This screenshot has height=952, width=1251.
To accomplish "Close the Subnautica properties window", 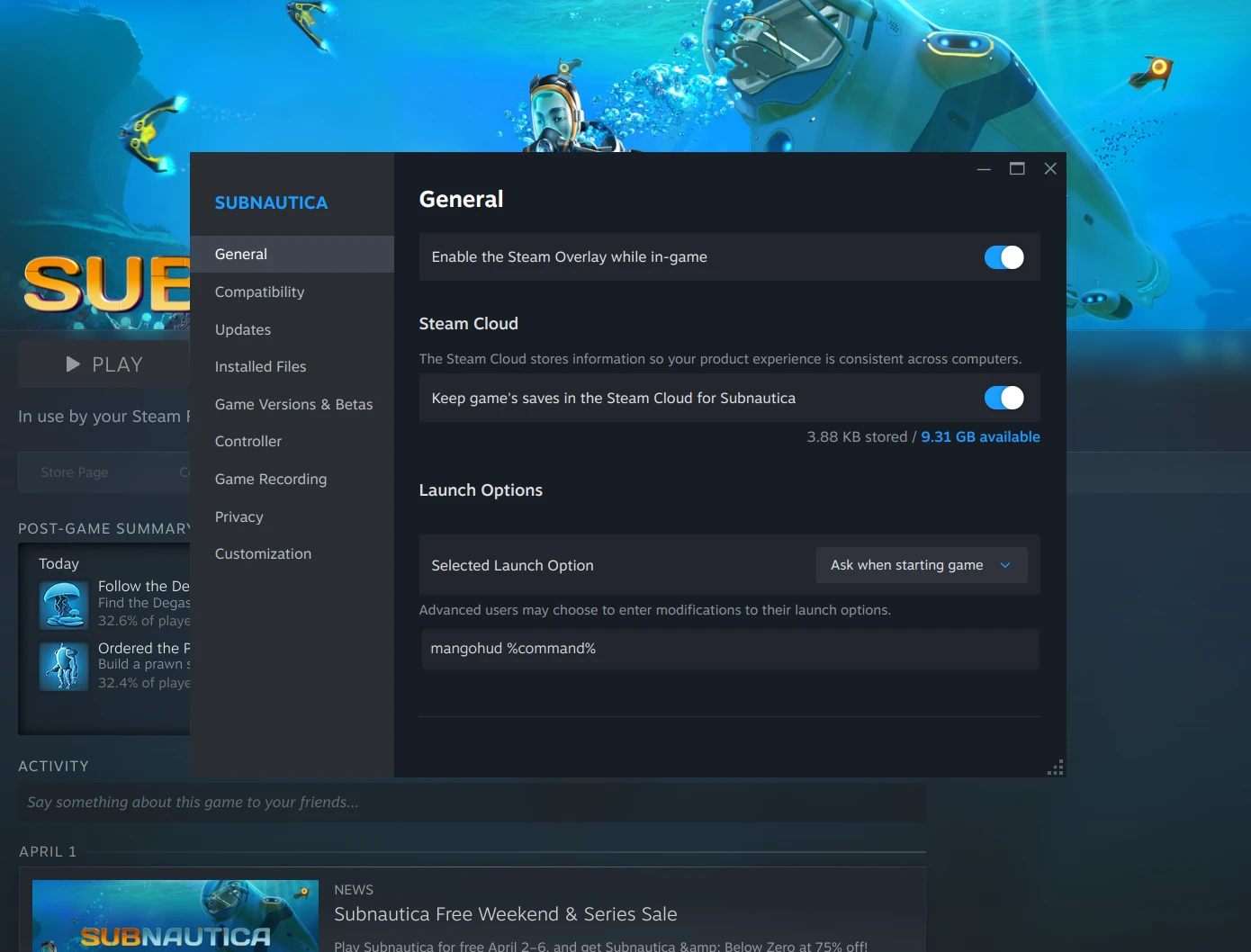I will 1050,168.
